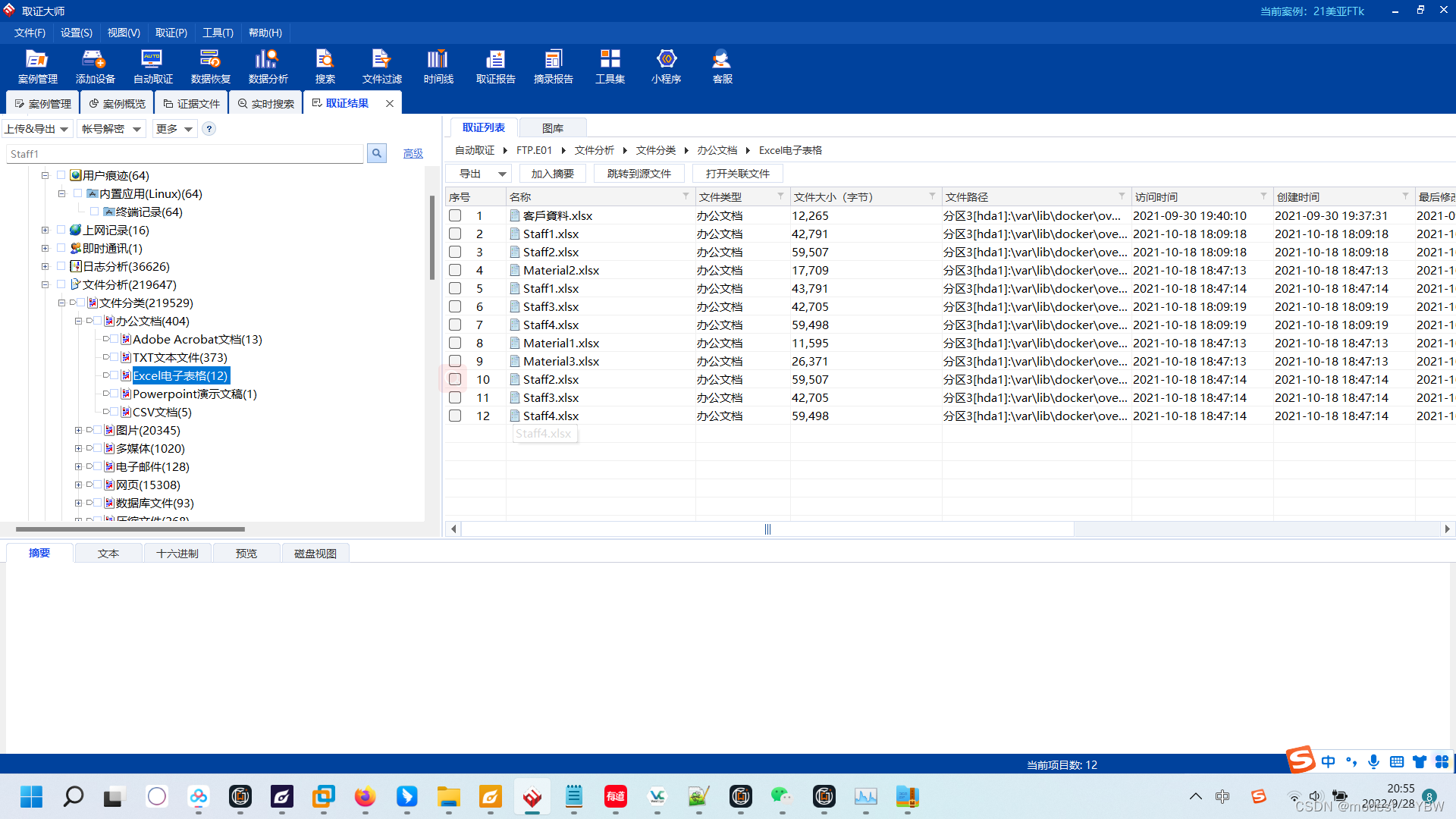Click the horizontal scrollbar of file list
The image size is (1456, 819).
(x=767, y=529)
